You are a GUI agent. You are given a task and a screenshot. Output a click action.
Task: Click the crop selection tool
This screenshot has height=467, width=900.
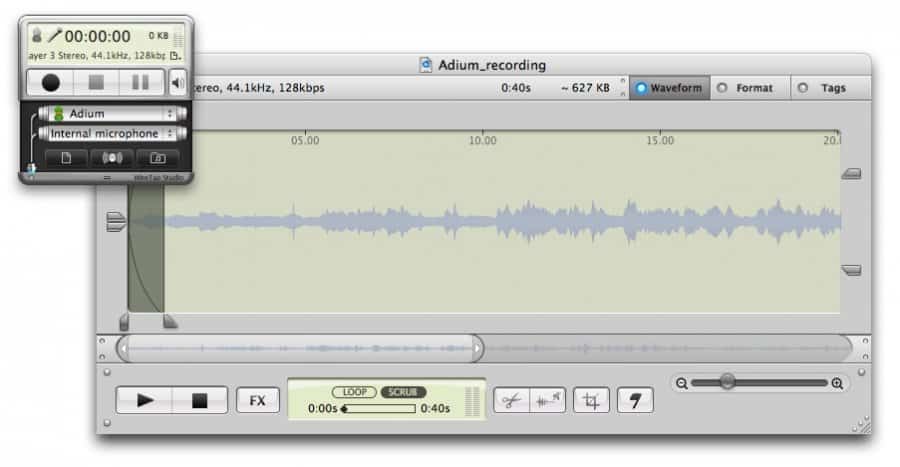591,400
